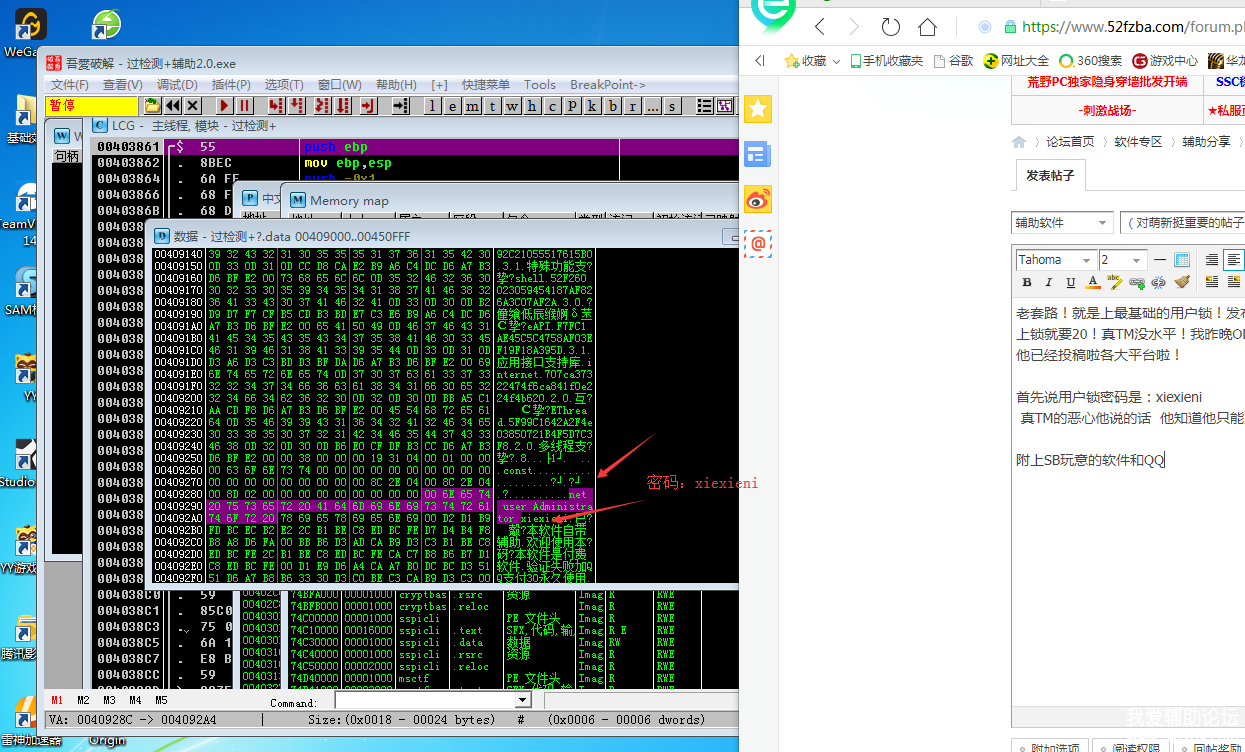Open Source window with 's' toolbar button

(x=672, y=105)
